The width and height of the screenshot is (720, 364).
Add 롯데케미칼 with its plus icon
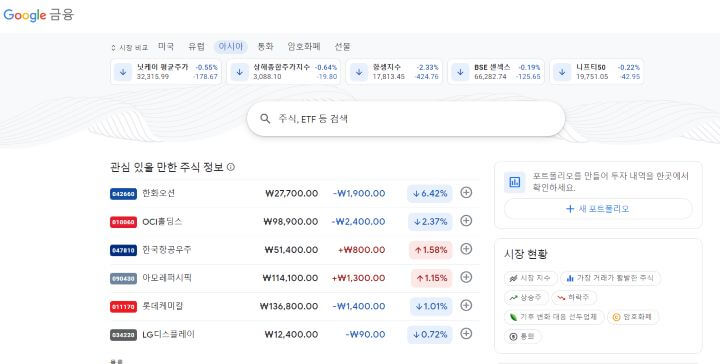(x=466, y=305)
